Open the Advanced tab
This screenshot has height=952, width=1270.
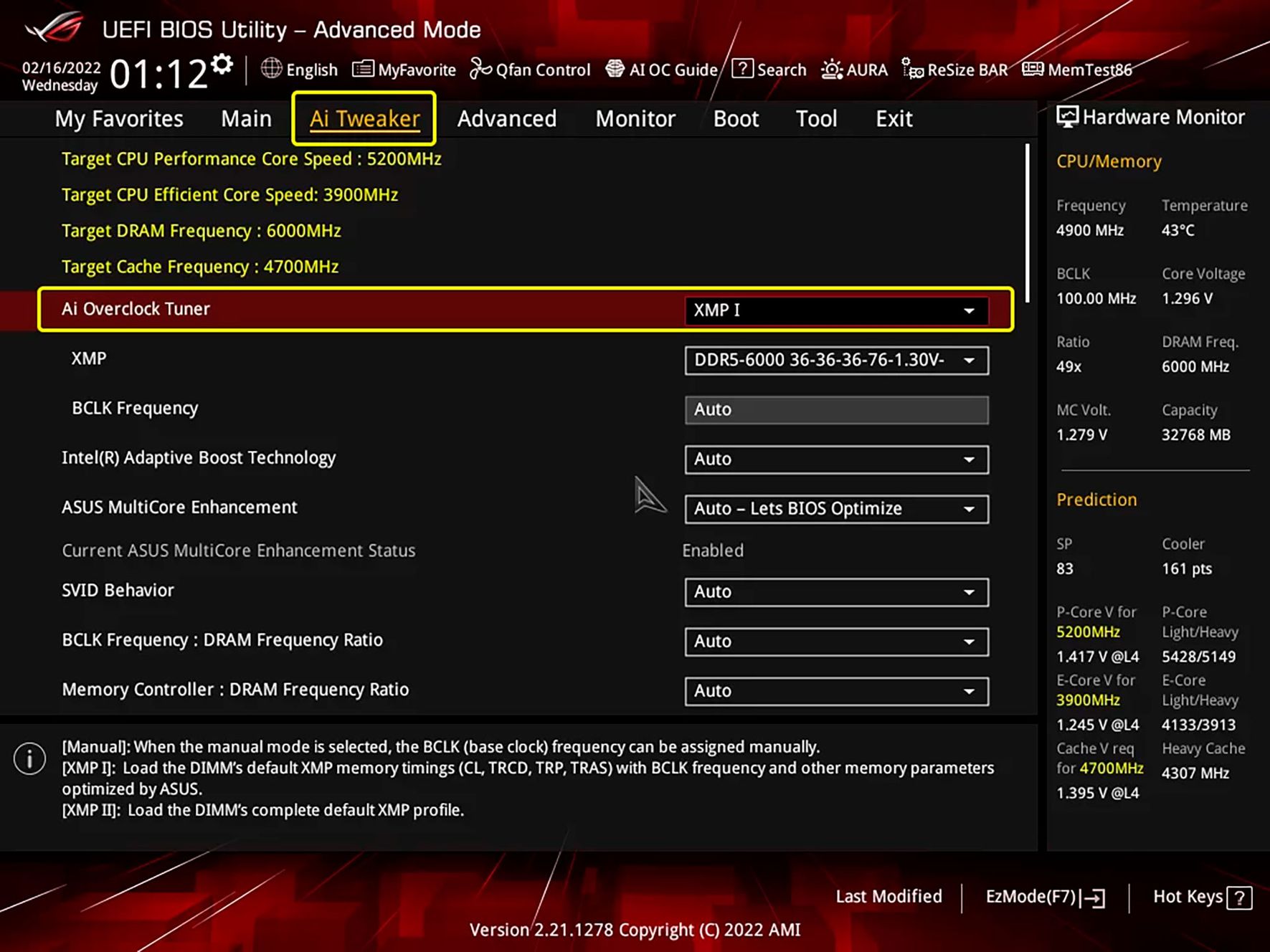tap(507, 118)
